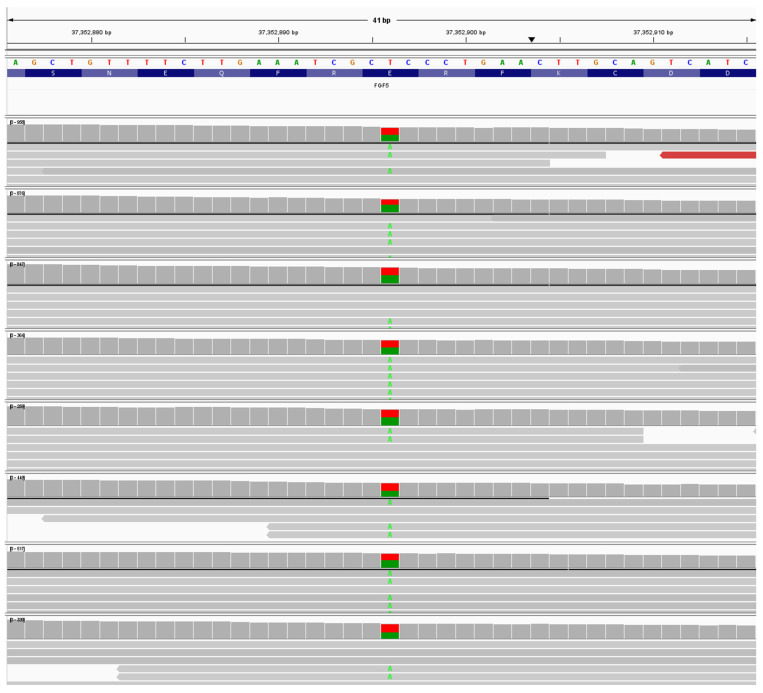Click the black triangle marker on the ruler
The height and width of the screenshot is (693, 763).
point(531,39)
